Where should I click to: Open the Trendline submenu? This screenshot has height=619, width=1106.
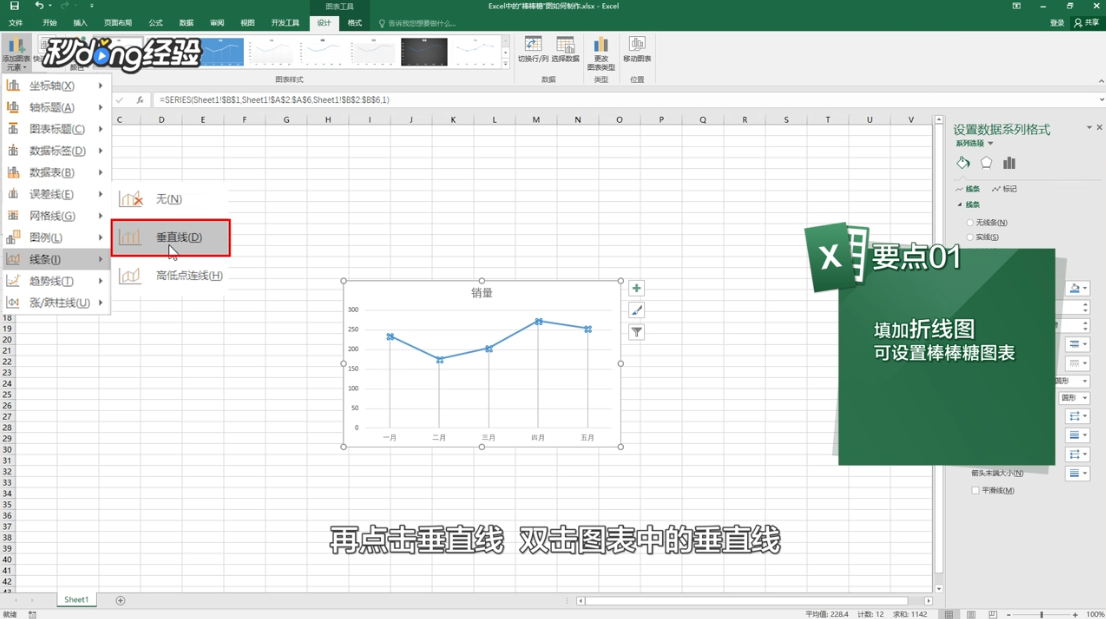[56, 281]
